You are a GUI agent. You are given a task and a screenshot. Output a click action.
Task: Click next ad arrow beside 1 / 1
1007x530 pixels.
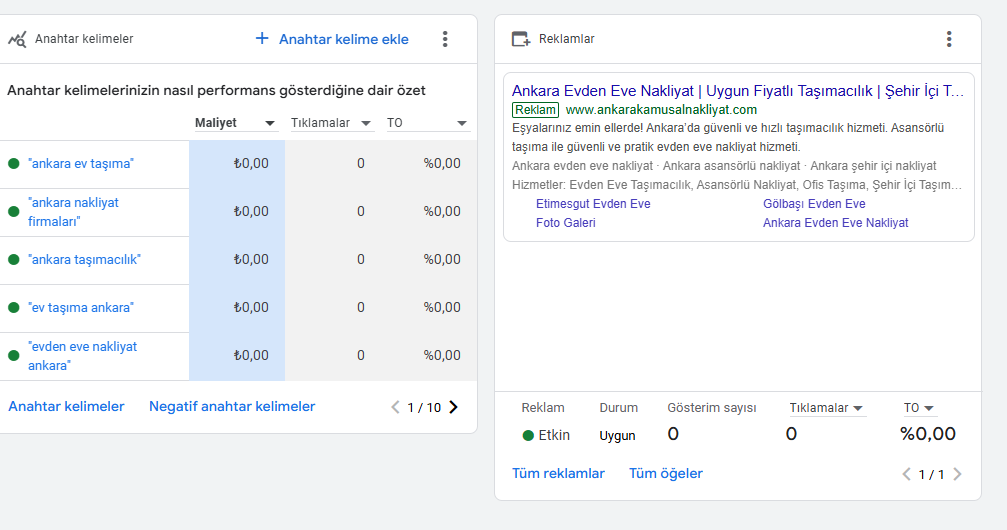(957, 474)
